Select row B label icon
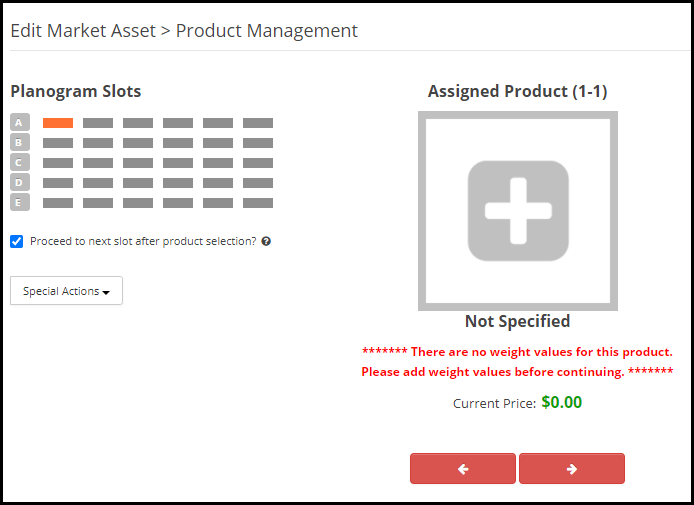 (x=20, y=143)
